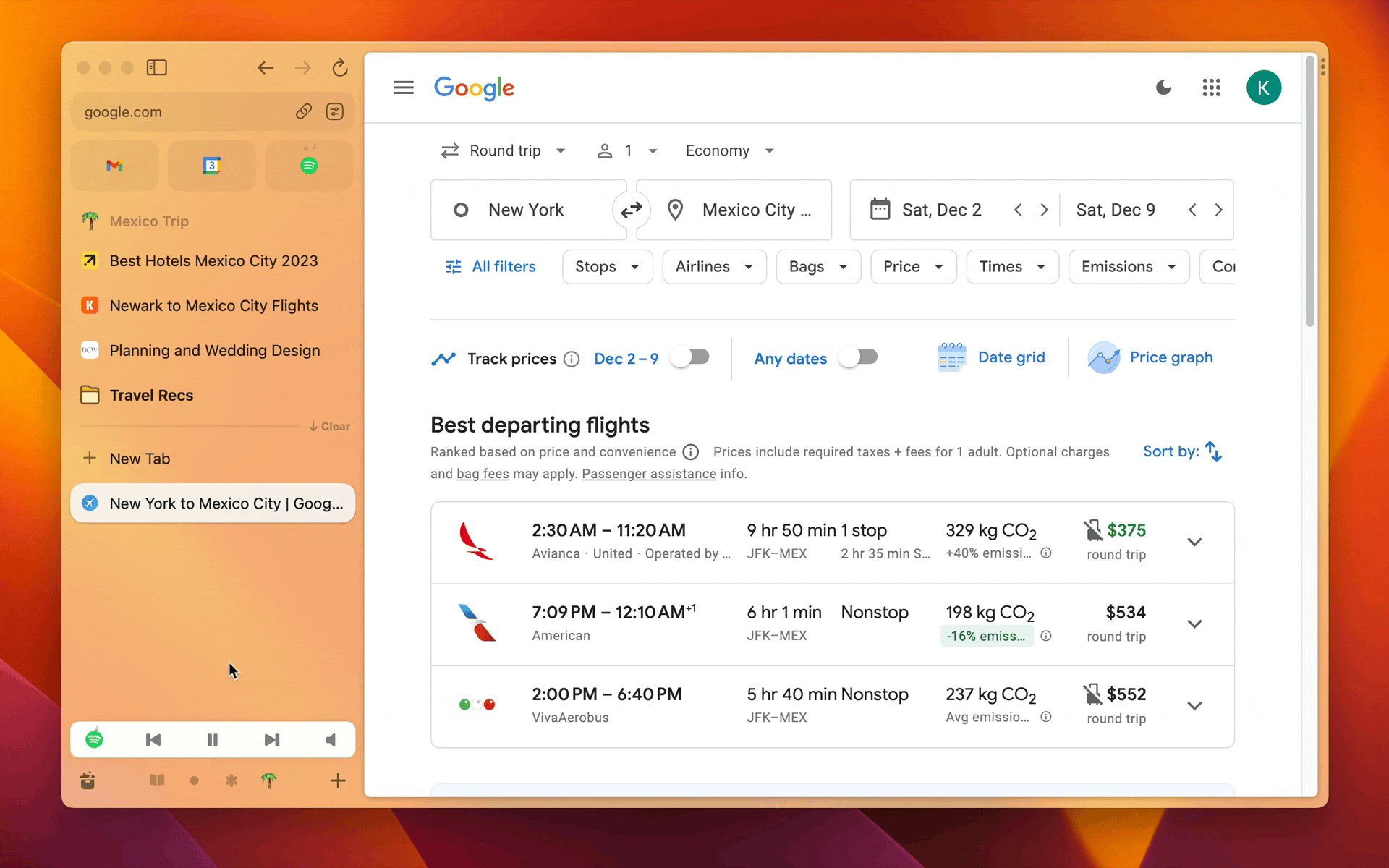Swap origin and destination cities
Screen dimensions: 1389x868
631,210
